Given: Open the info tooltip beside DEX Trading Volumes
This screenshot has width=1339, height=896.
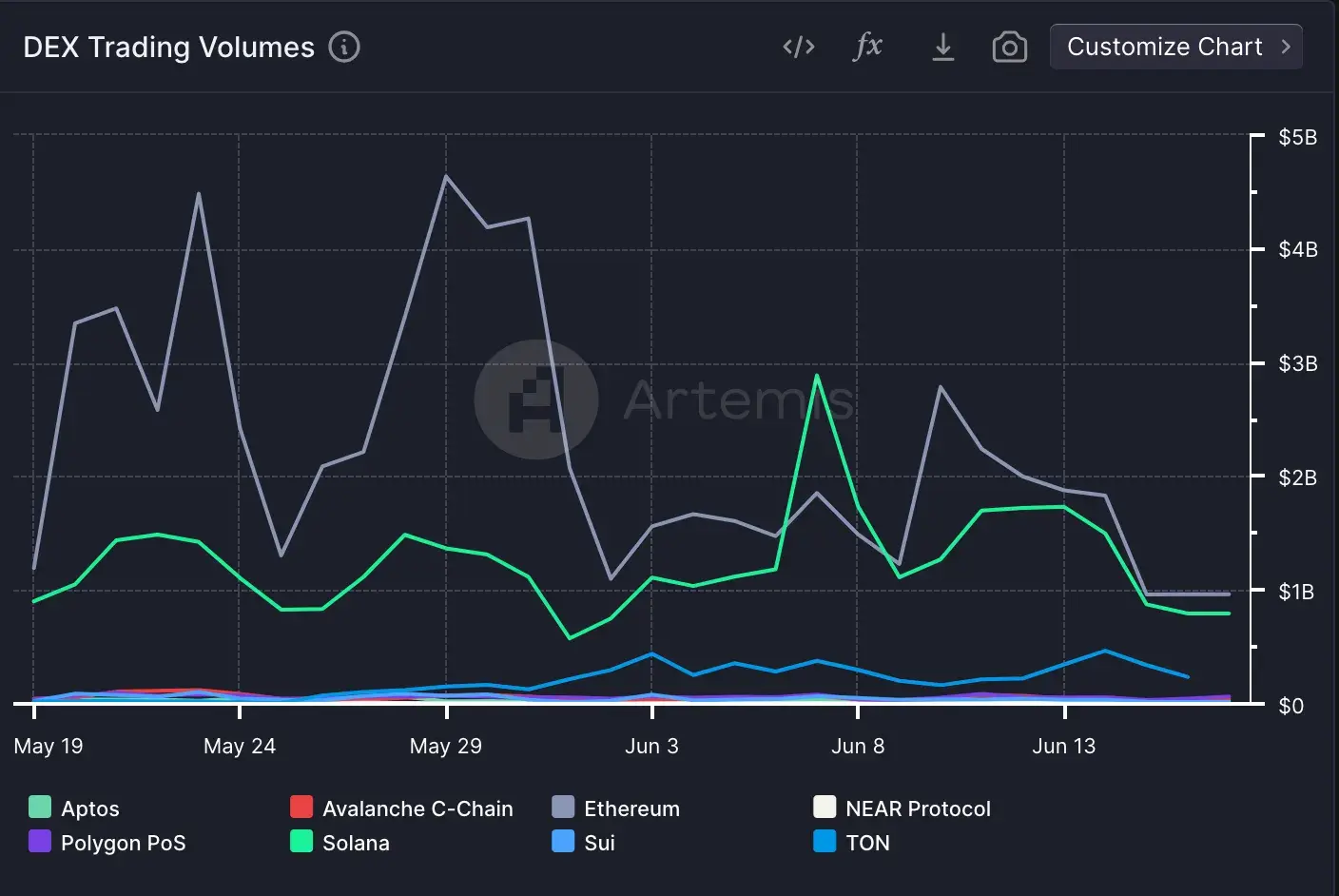Looking at the screenshot, I should pos(344,47).
